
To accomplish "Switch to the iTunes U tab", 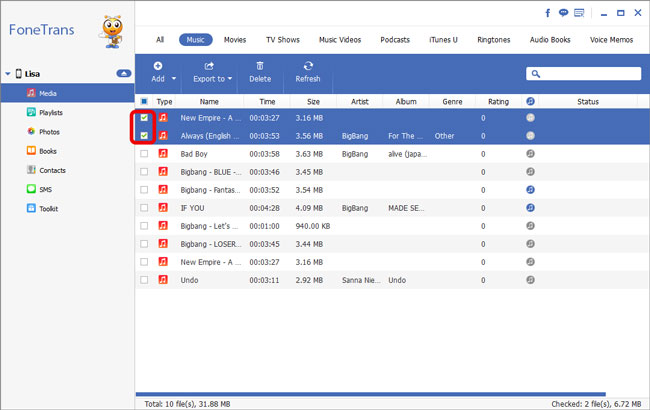I will (443, 40).
